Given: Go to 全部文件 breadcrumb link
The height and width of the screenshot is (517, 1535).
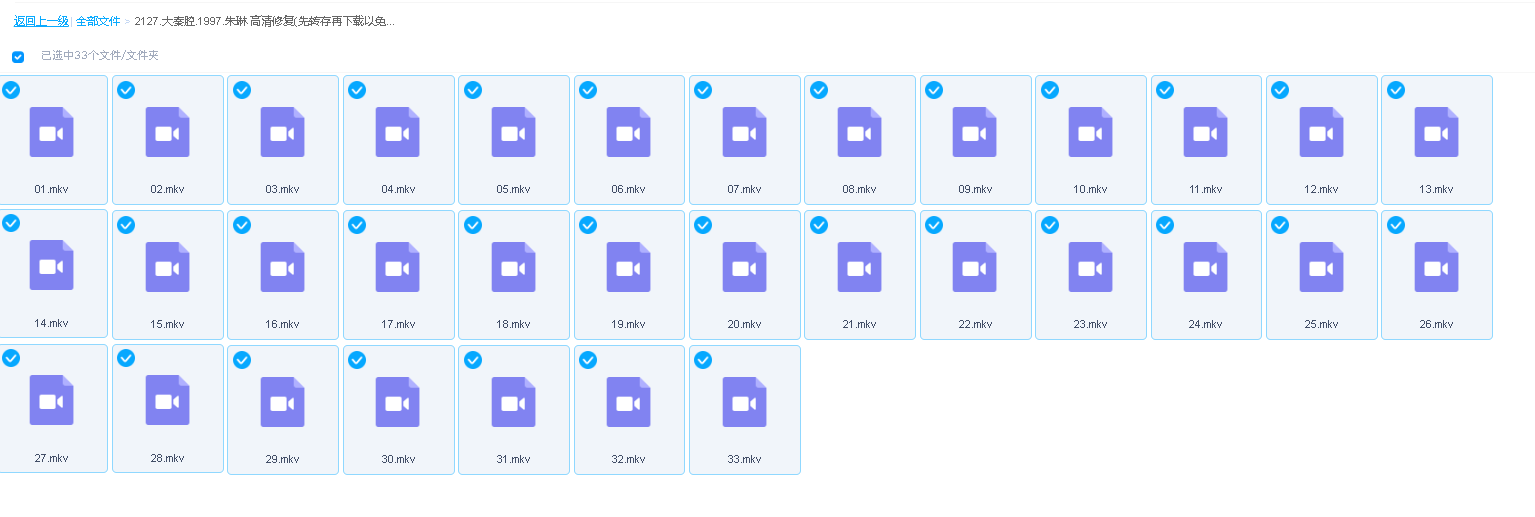Looking at the screenshot, I should pyautogui.click(x=98, y=21).
